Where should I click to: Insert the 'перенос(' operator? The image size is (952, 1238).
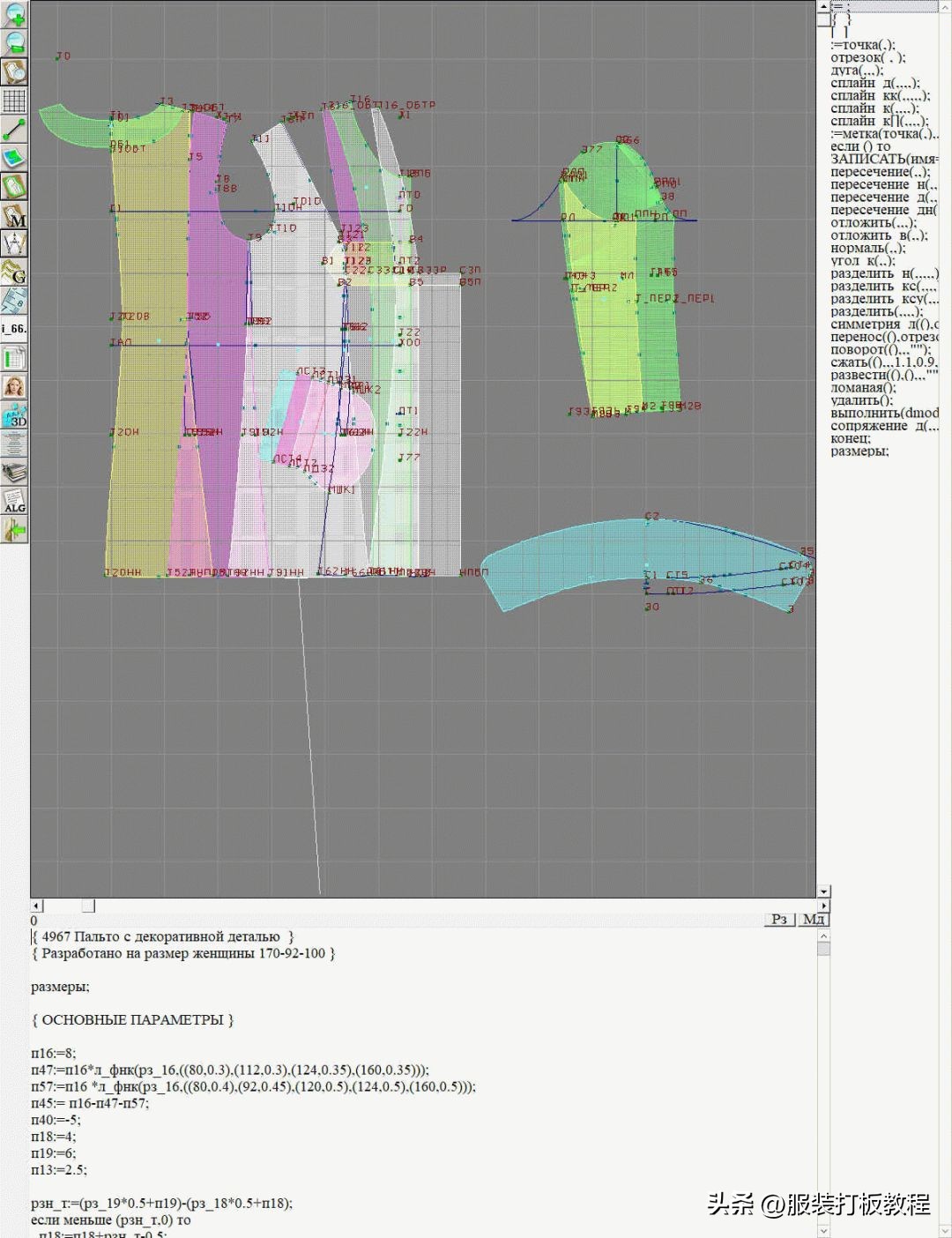(885, 337)
